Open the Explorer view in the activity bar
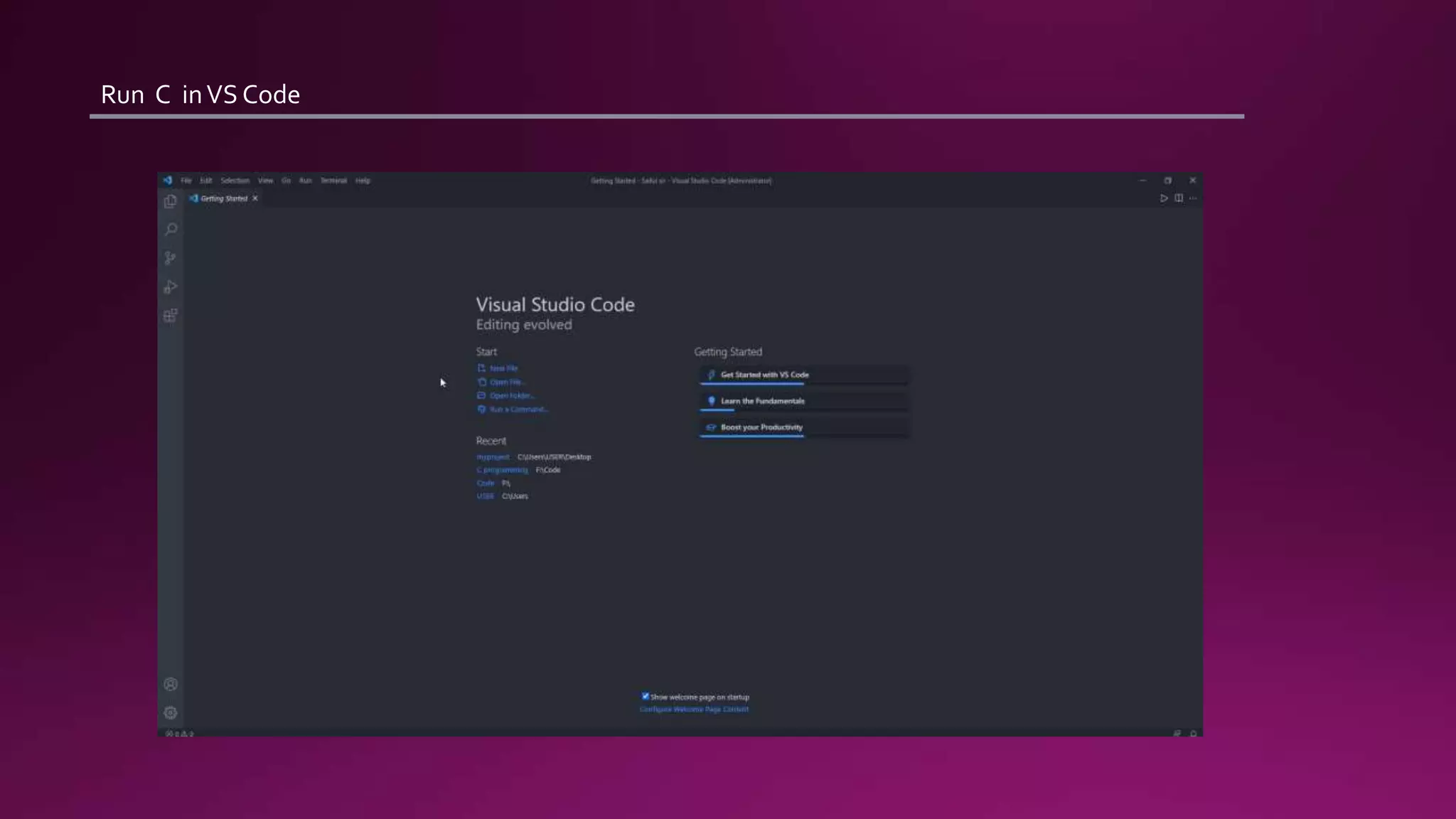The width and height of the screenshot is (1456, 819). coord(170,201)
